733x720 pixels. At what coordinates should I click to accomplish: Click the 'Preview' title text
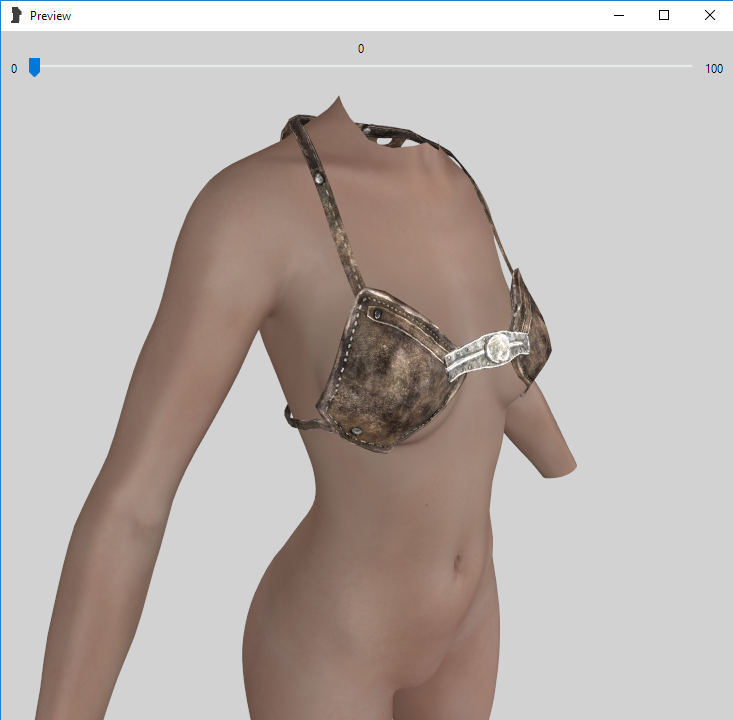[50, 16]
